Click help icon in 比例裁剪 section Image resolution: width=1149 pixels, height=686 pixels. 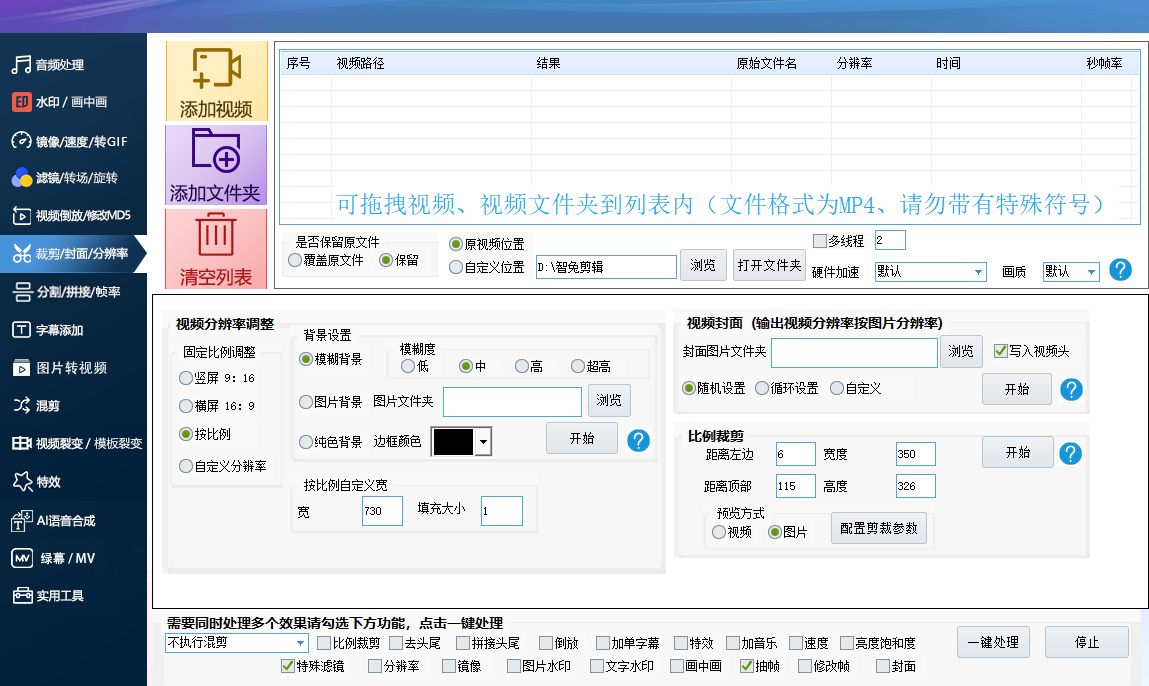(x=1071, y=454)
